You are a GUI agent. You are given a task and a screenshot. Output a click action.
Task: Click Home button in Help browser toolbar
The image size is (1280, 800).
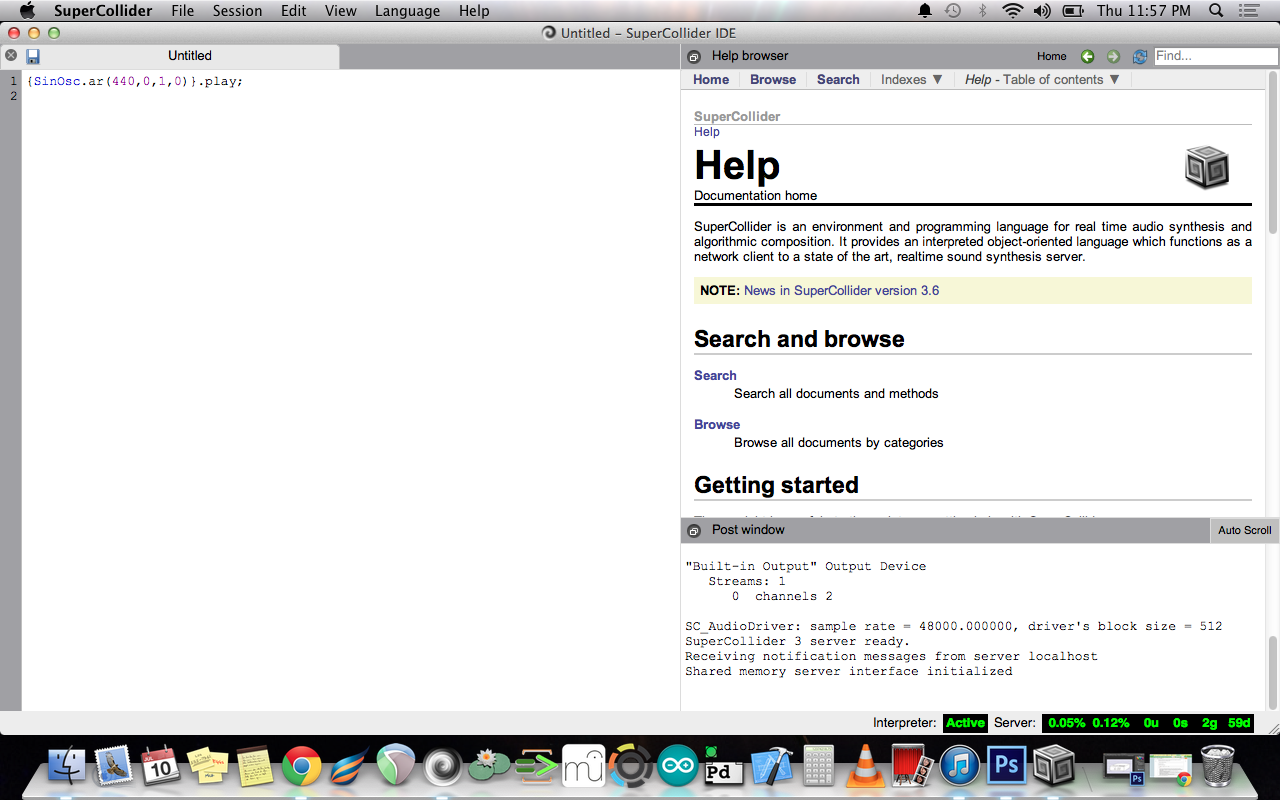(1051, 57)
